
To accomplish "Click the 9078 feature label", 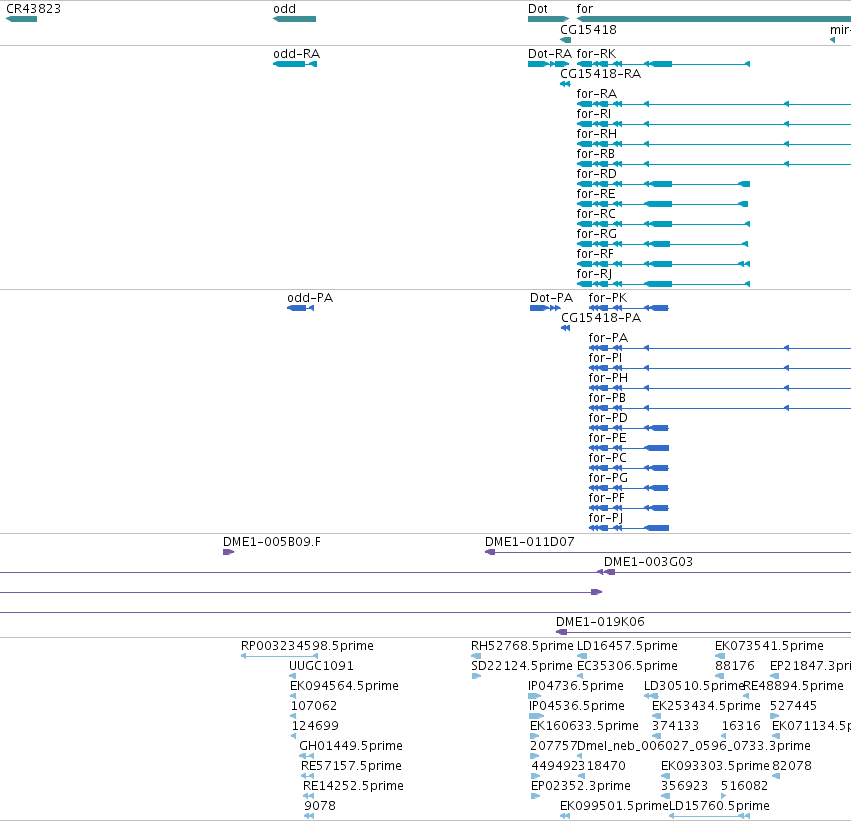I will click(x=320, y=806).
